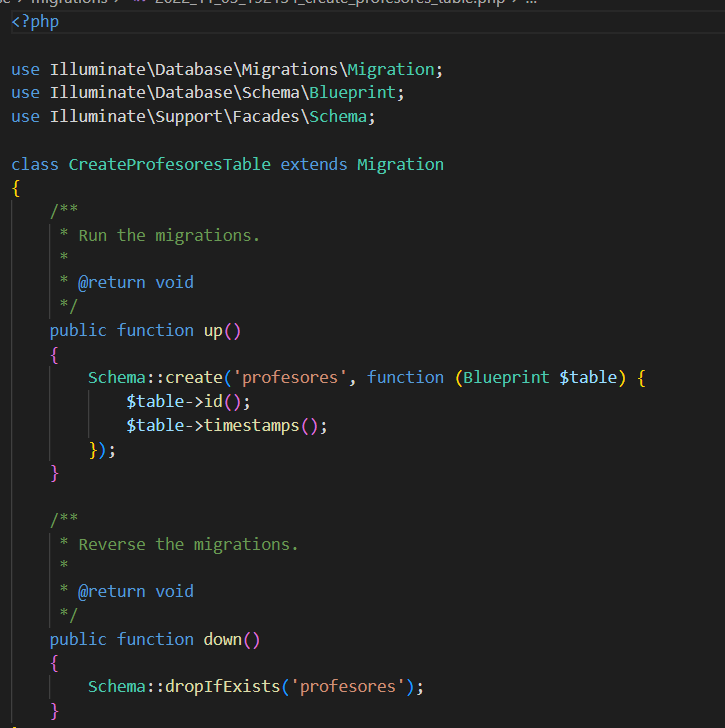Click 'Blueprint' in the Schema use statement
This screenshot has width=725, height=728.
pyautogui.click(x=352, y=93)
